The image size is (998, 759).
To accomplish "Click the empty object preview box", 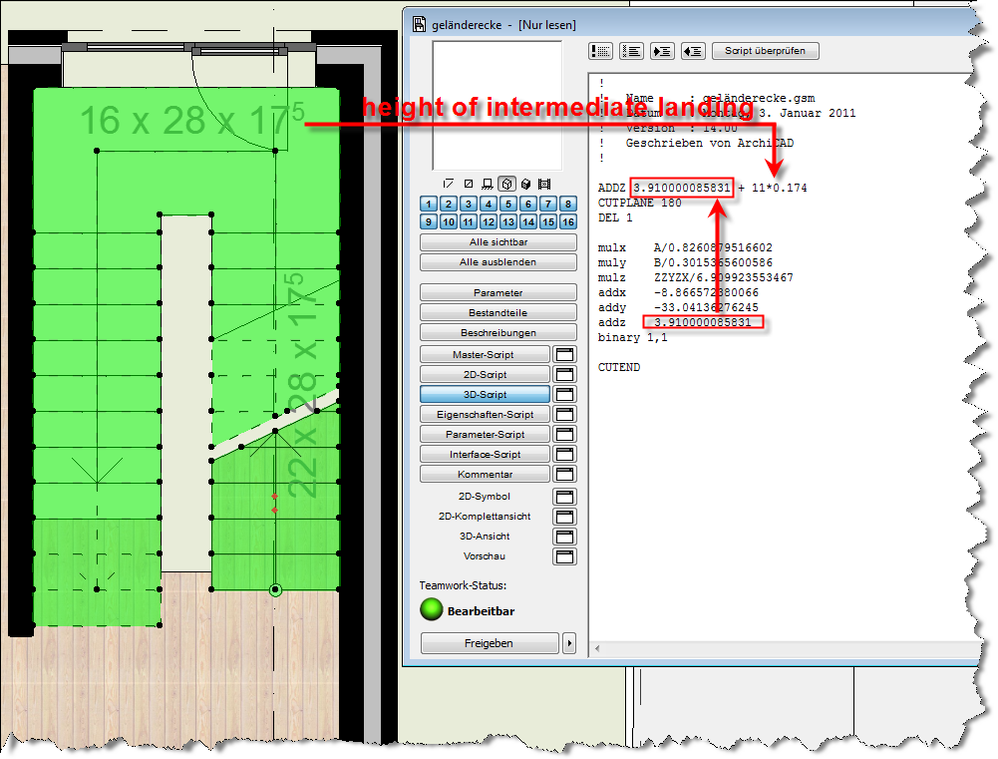I will (497, 106).
